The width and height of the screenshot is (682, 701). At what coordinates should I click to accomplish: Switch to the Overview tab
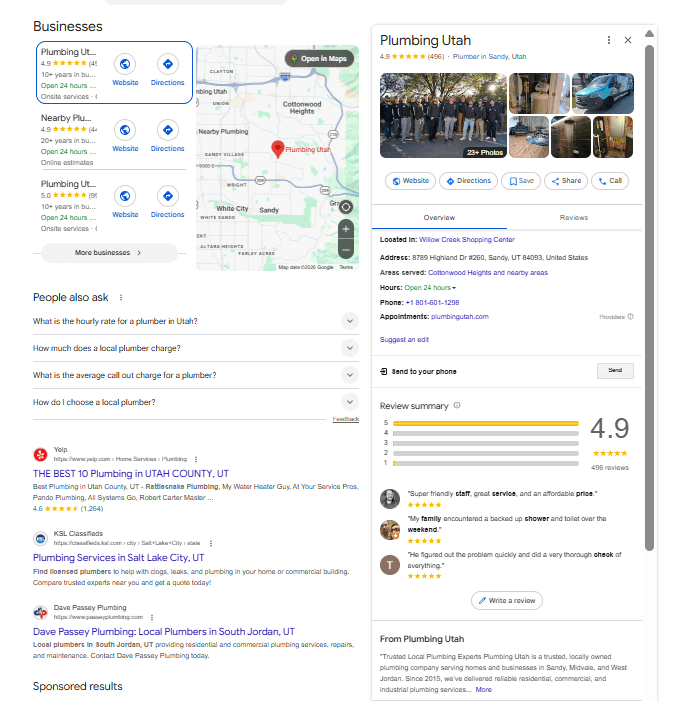(439, 218)
